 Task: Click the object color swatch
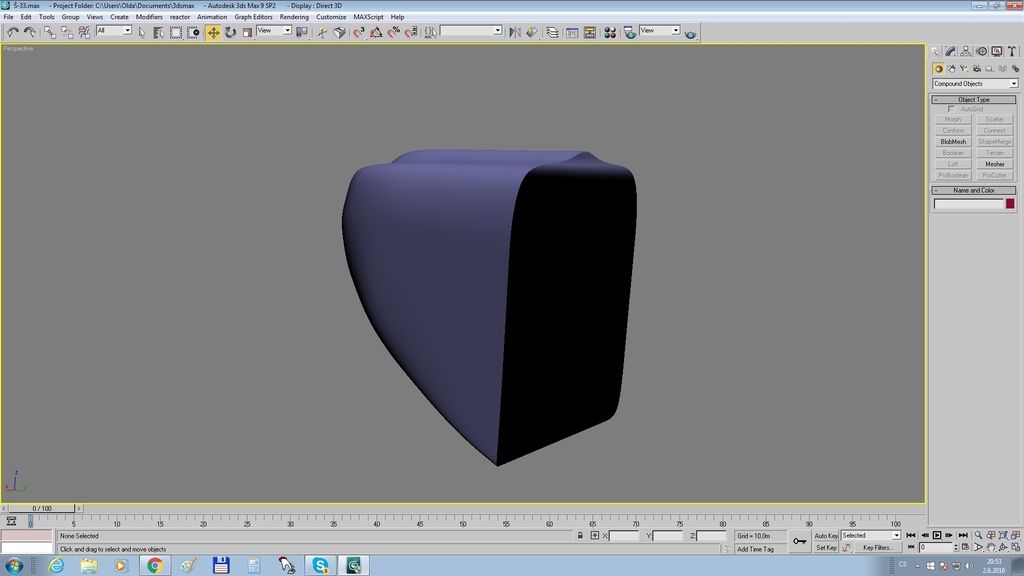tap(1010, 204)
